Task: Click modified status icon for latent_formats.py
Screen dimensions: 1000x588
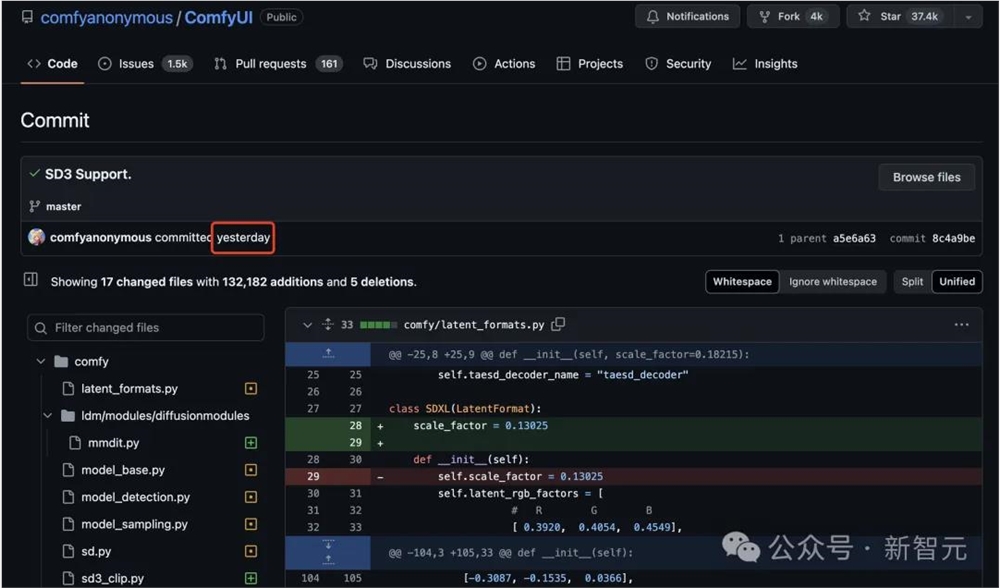Action: 251,388
